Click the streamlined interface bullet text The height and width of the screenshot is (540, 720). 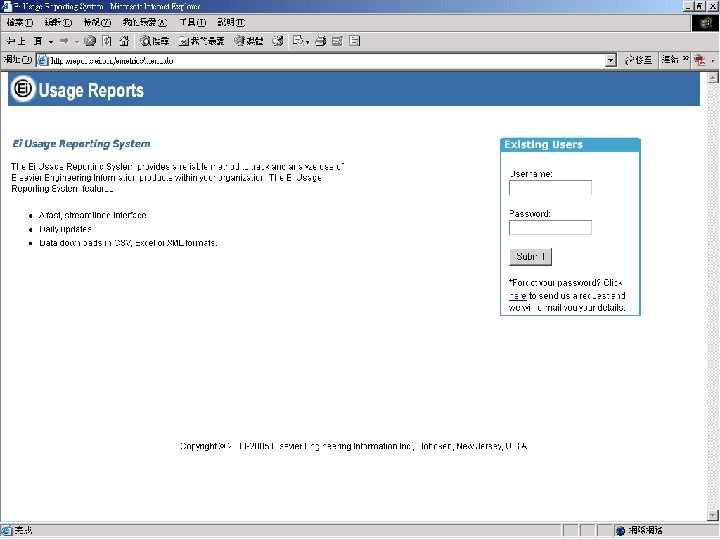(x=93, y=215)
